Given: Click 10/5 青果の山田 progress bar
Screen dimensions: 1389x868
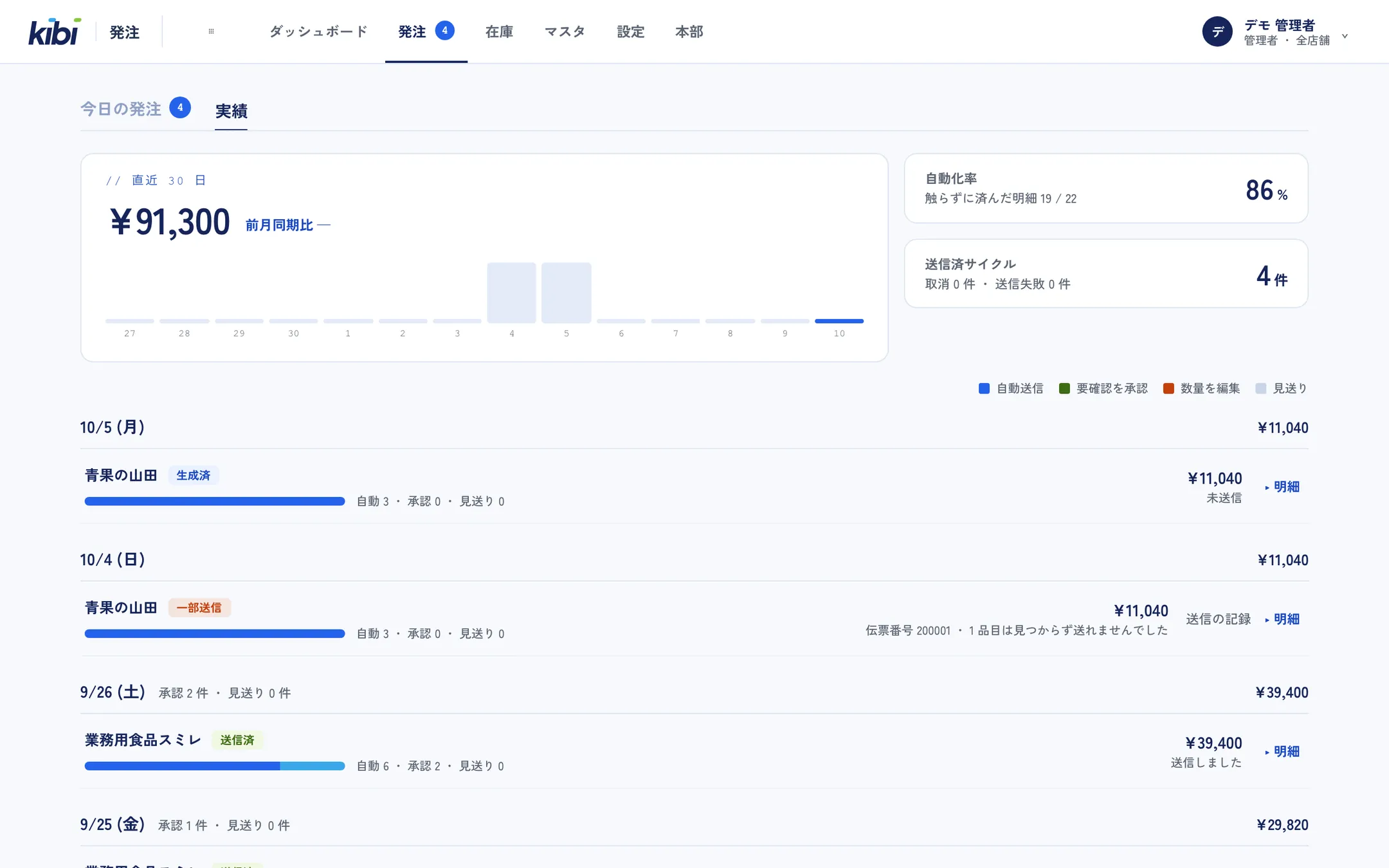Looking at the screenshot, I should pos(215,502).
